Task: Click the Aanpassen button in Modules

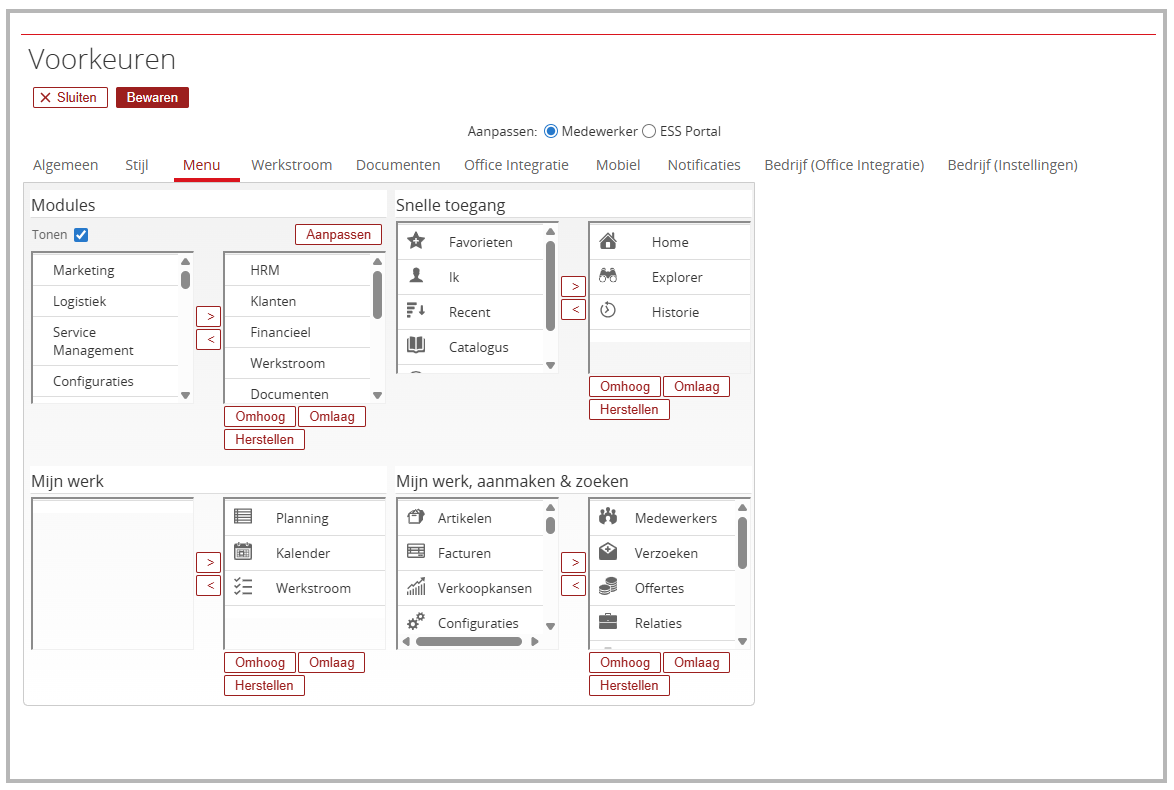Action: (338, 234)
